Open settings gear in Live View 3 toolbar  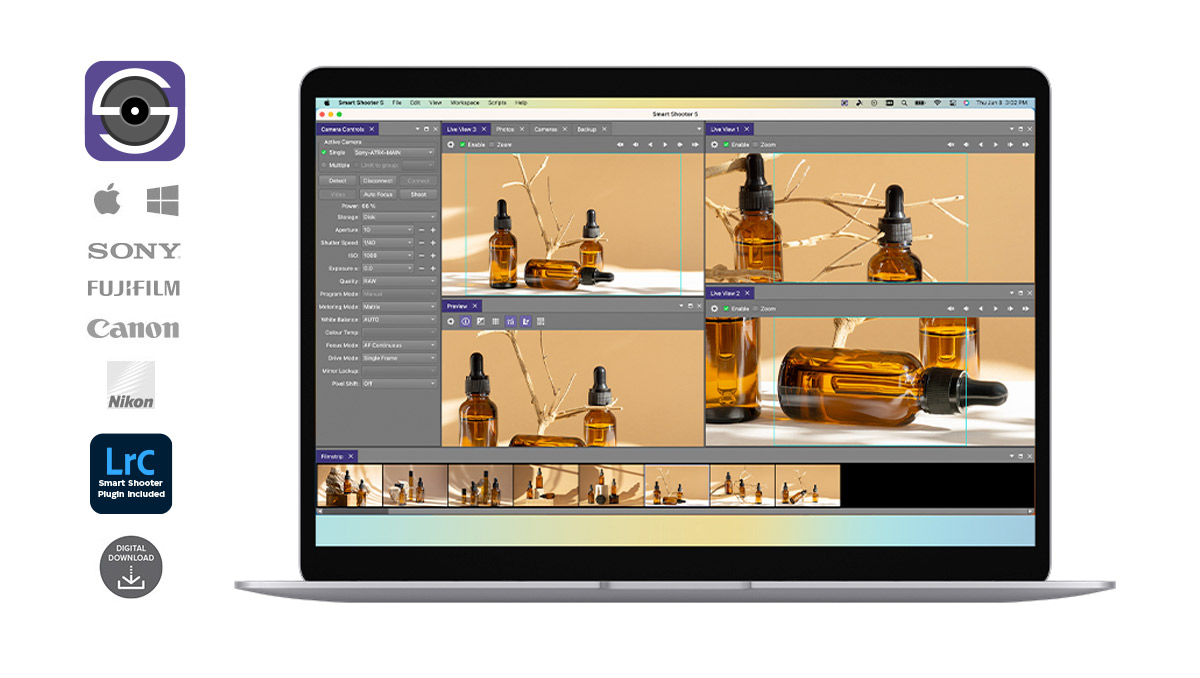(x=450, y=144)
